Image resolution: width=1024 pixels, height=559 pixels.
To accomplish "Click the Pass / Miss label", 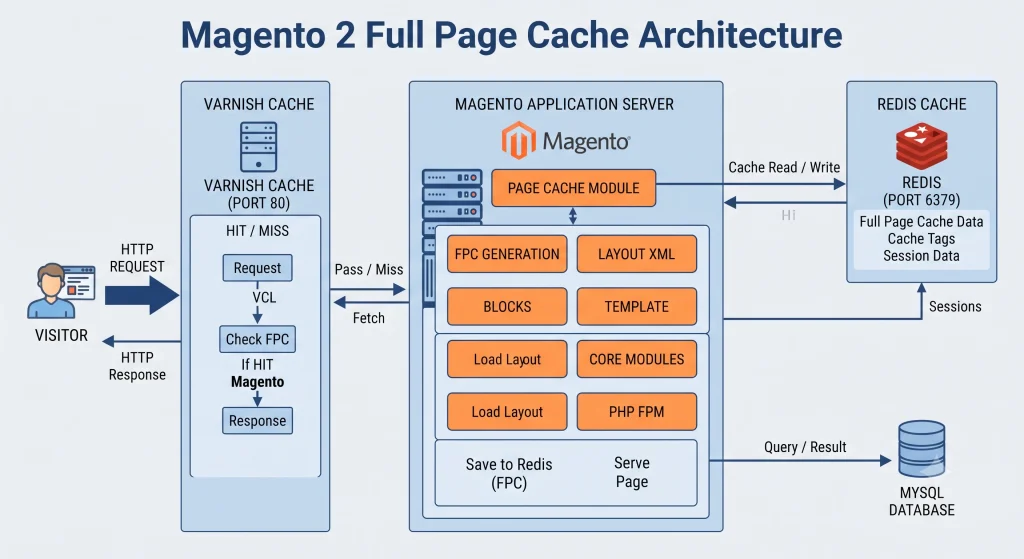I will coord(369,269).
